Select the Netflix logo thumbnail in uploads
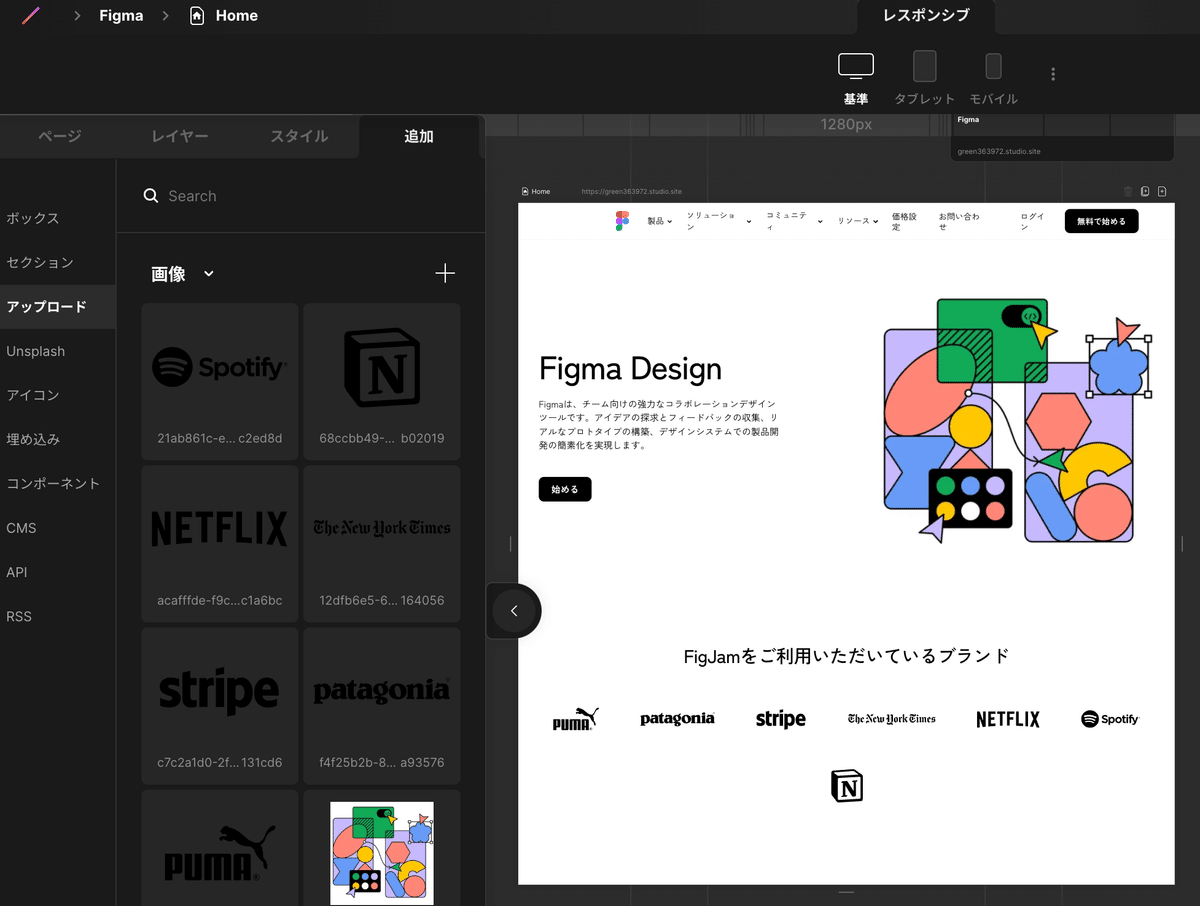1200x906 pixels. pos(220,543)
